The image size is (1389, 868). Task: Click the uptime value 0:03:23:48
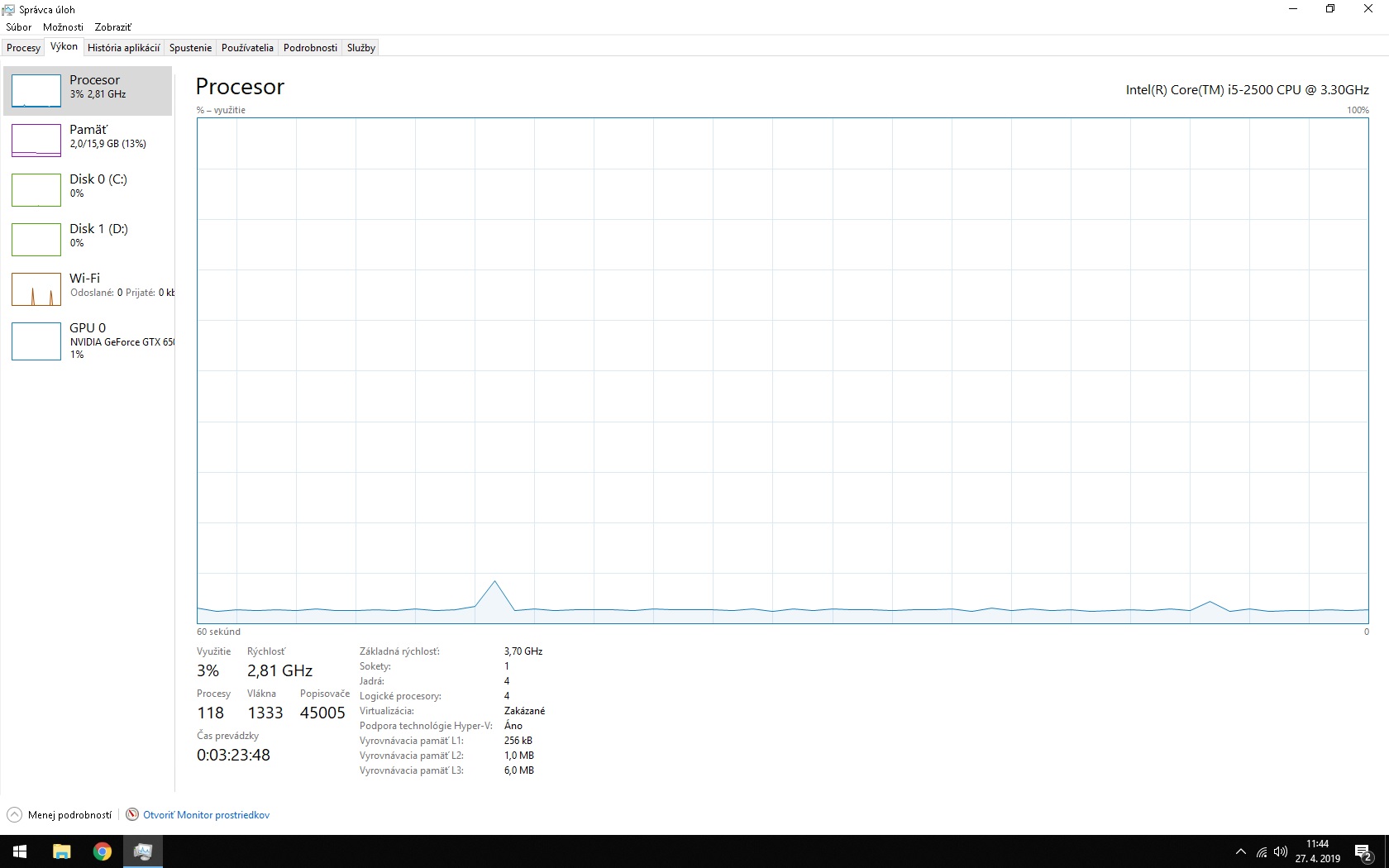point(233,755)
